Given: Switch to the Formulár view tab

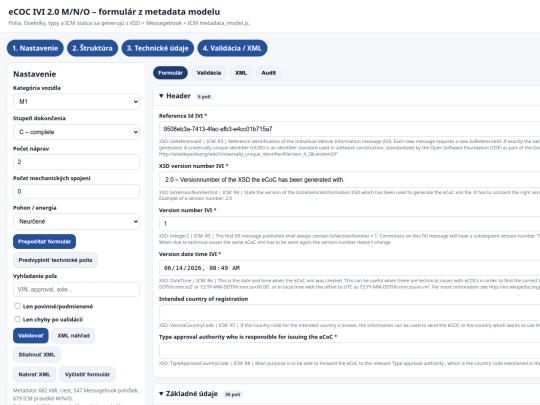Looking at the screenshot, I should (x=170, y=73).
